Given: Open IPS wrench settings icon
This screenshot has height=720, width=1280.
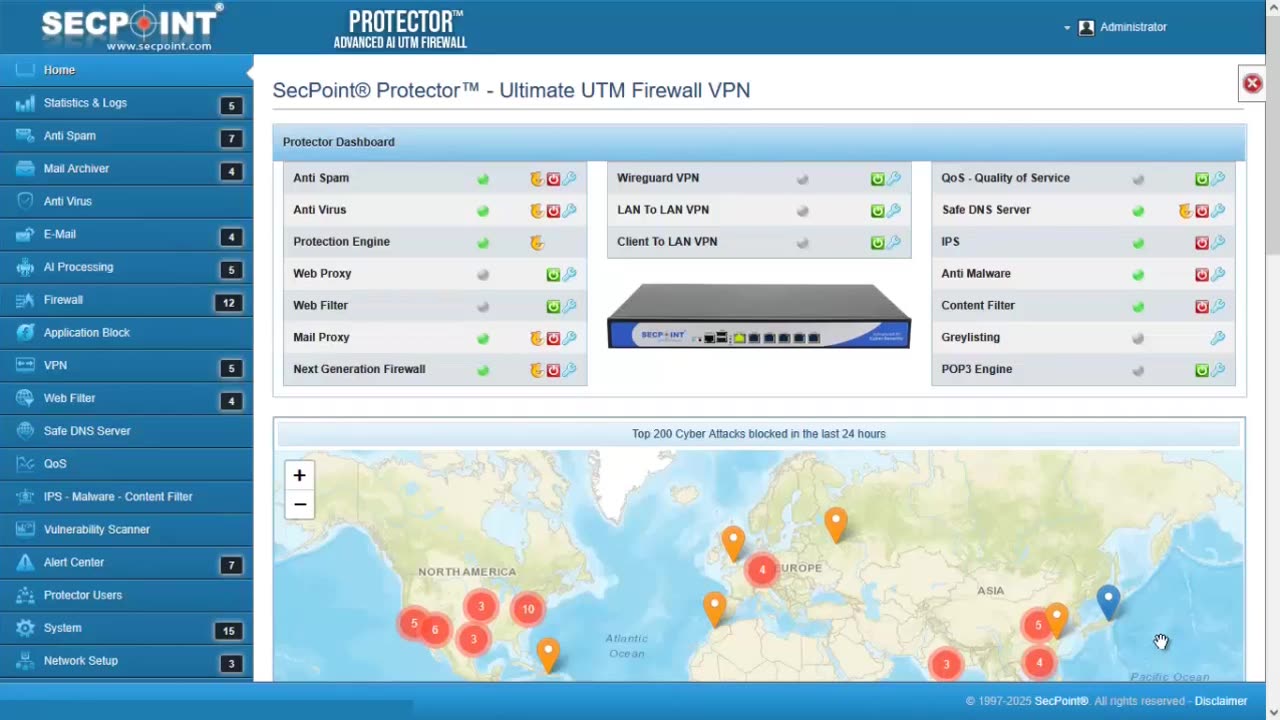Looking at the screenshot, I should point(1218,243).
